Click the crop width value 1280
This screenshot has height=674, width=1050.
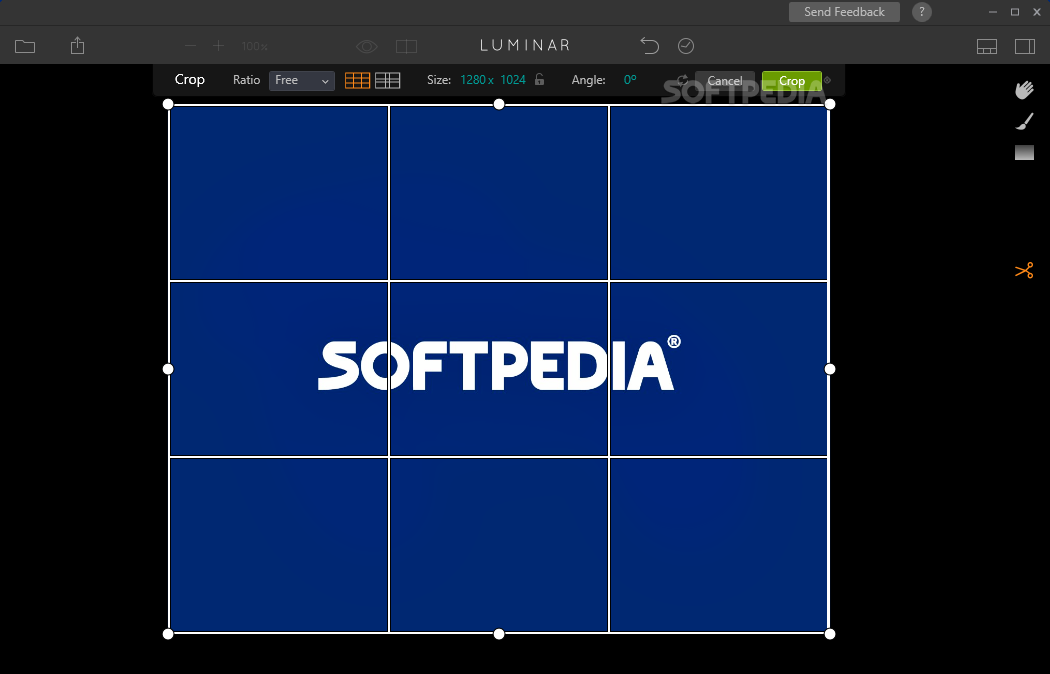(x=473, y=80)
